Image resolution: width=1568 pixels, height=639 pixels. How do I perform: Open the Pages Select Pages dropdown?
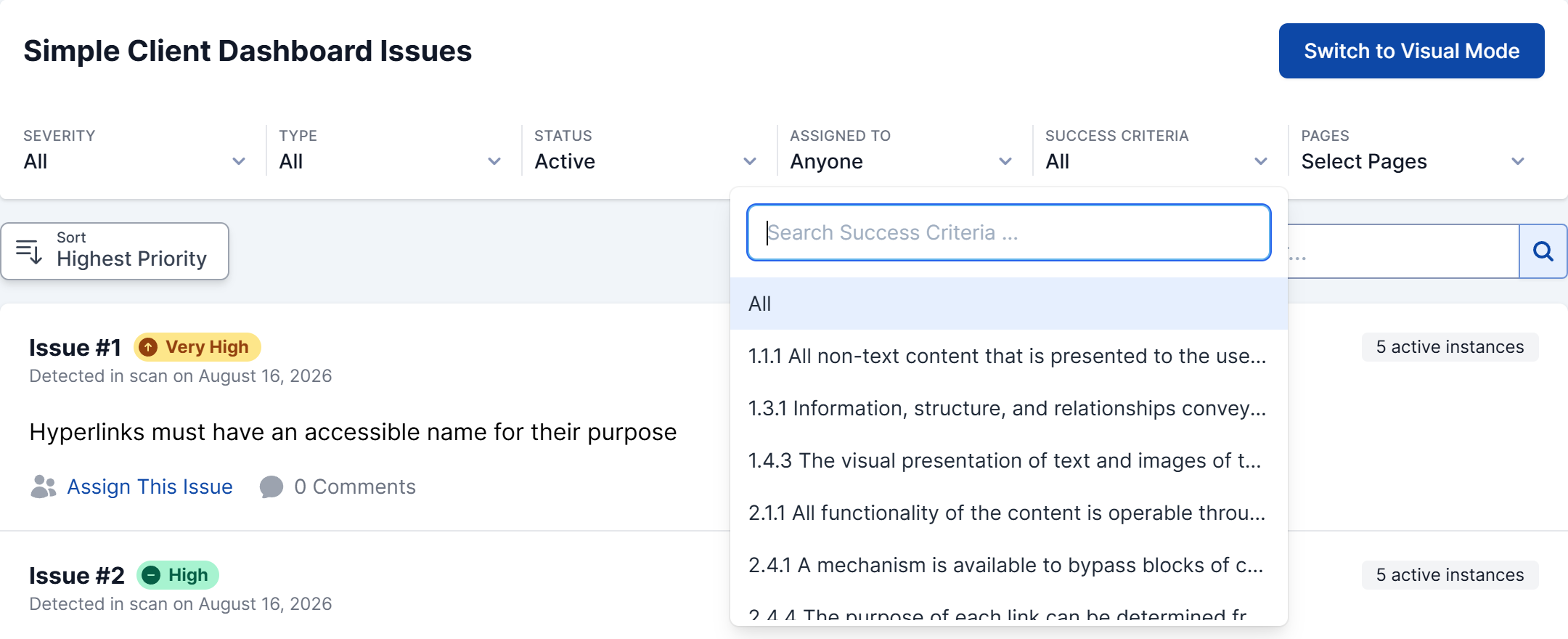tap(1412, 150)
